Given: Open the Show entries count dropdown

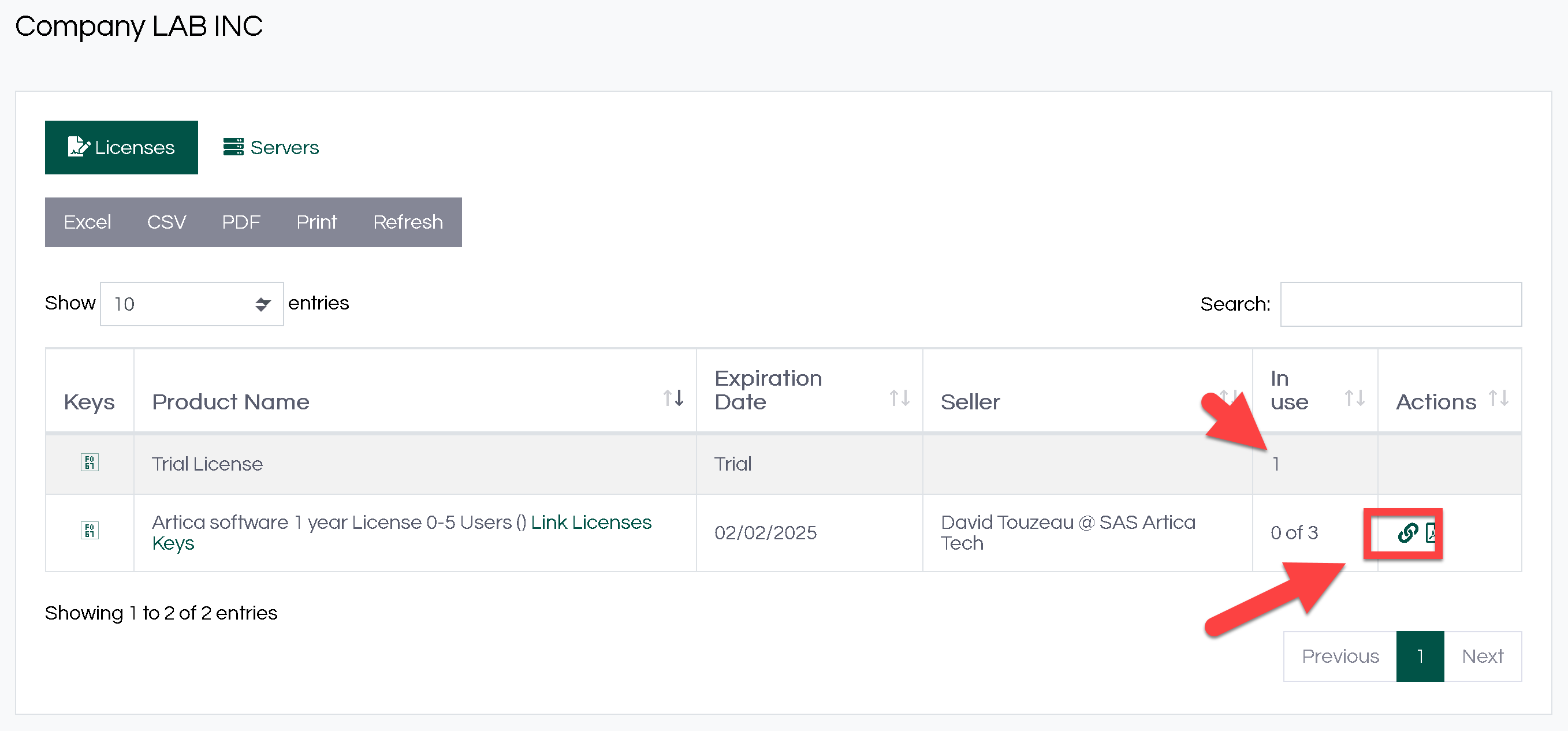Looking at the screenshot, I should pyautogui.click(x=192, y=304).
